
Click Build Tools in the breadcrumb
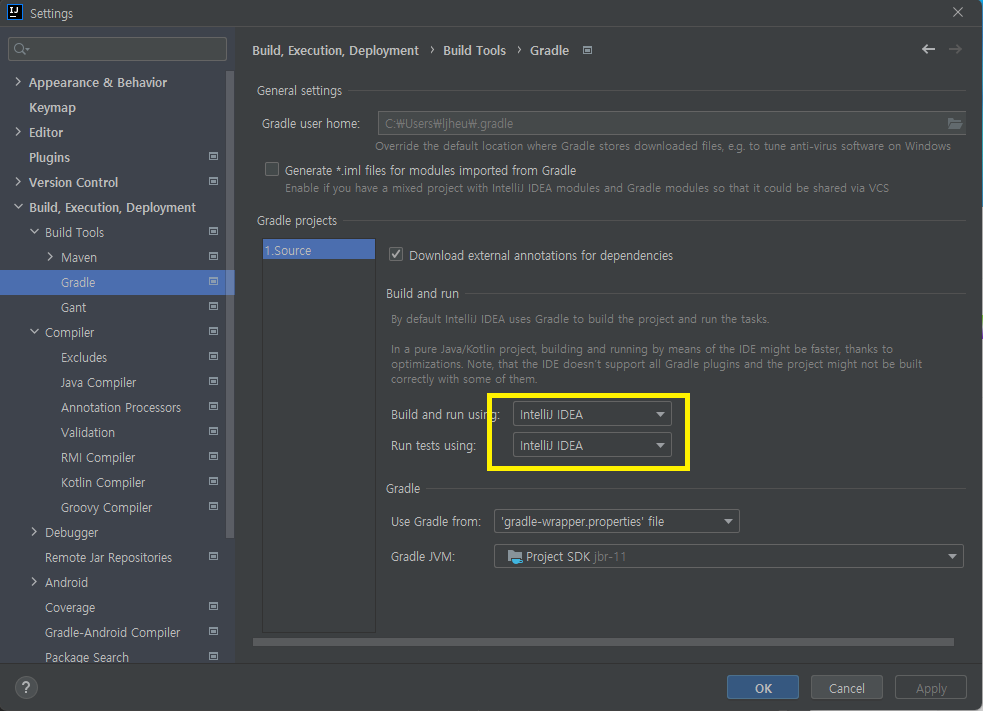pos(474,50)
